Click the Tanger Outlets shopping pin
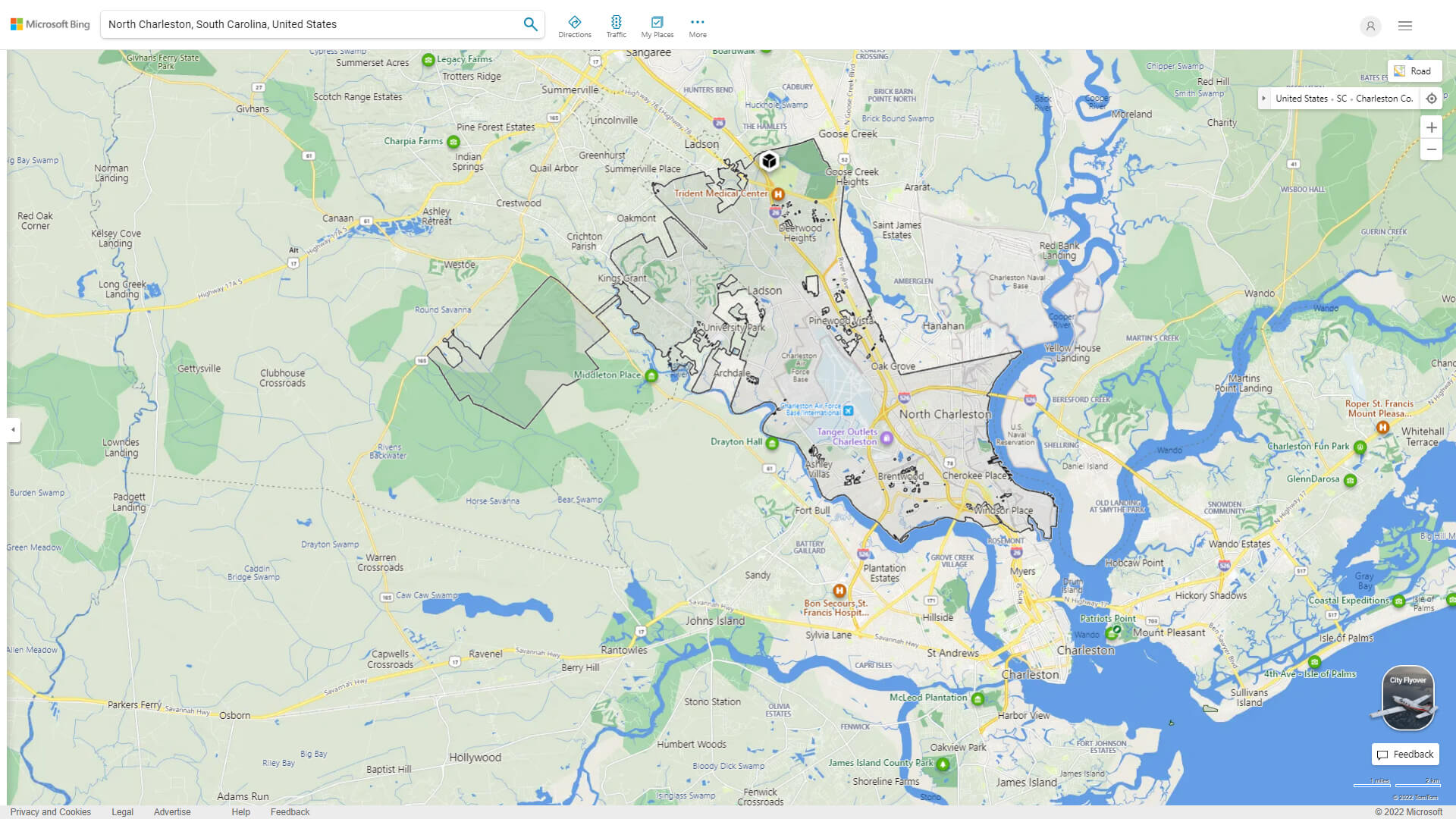The height and width of the screenshot is (819, 1456). [x=886, y=438]
